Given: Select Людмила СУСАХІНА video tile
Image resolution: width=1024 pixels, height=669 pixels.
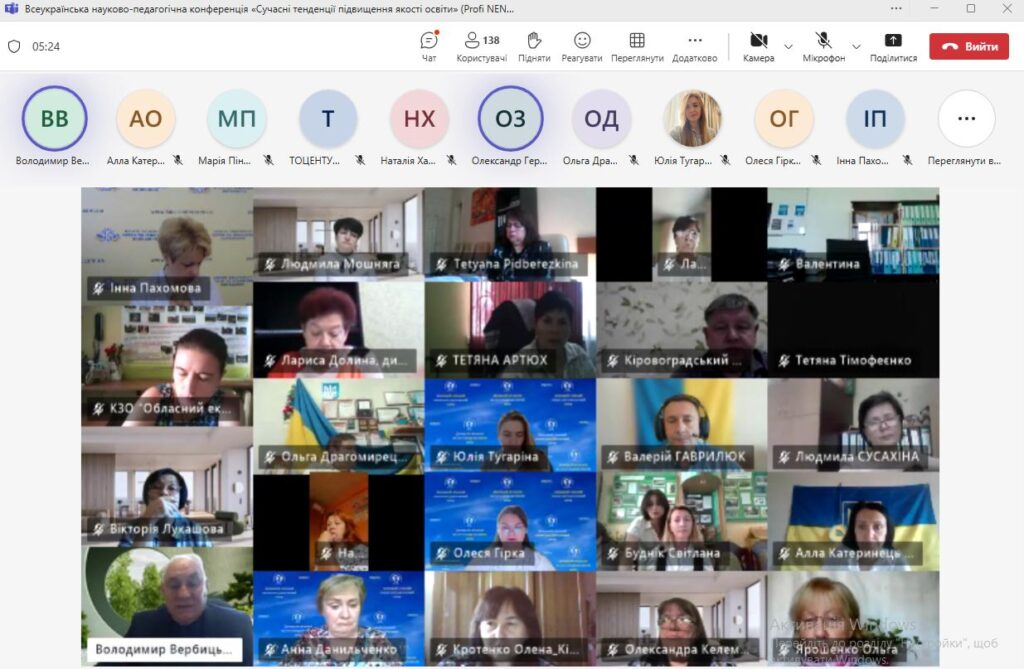Looking at the screenshot, I should pyautogui.click(x=853, y=424).
